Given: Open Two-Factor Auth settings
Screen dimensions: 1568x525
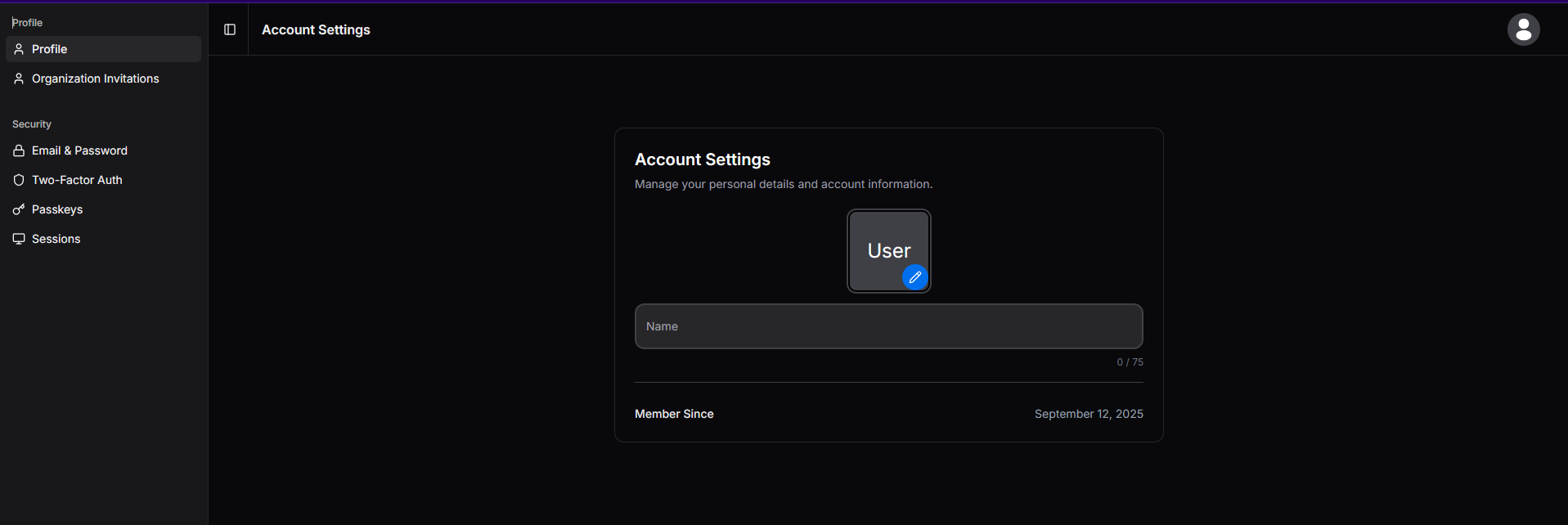Looking at the screenshot, I should pos(103,180).
